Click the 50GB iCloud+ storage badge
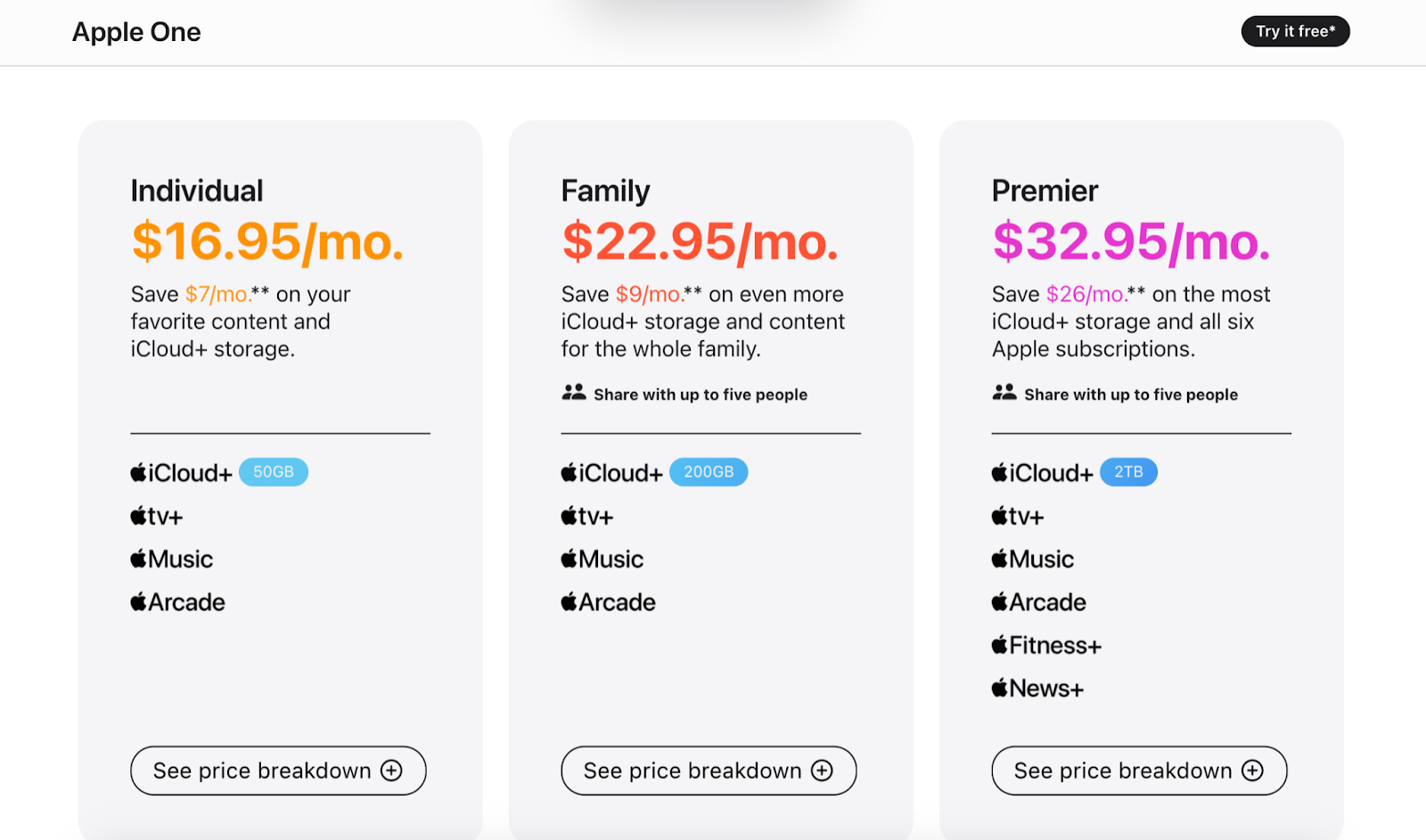Image resolution: width=1426 pixels, height=840 pixels. pos(273,472)
